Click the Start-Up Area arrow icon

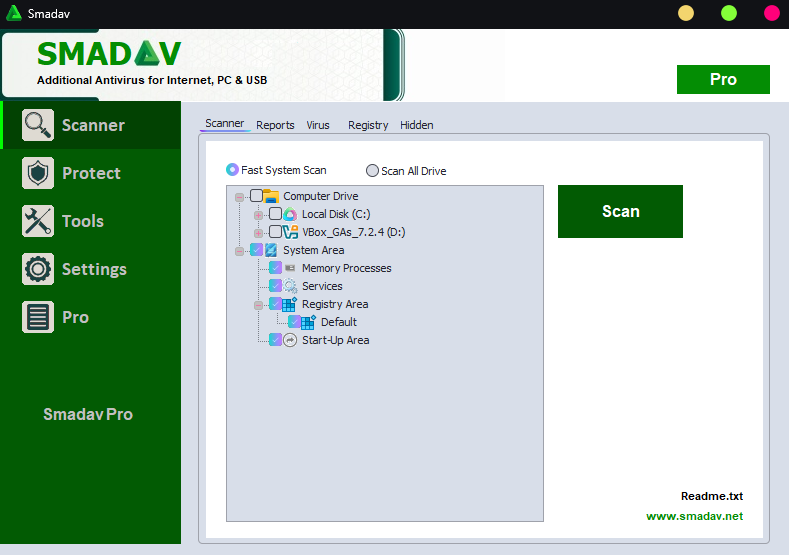[x=290, y=340]
